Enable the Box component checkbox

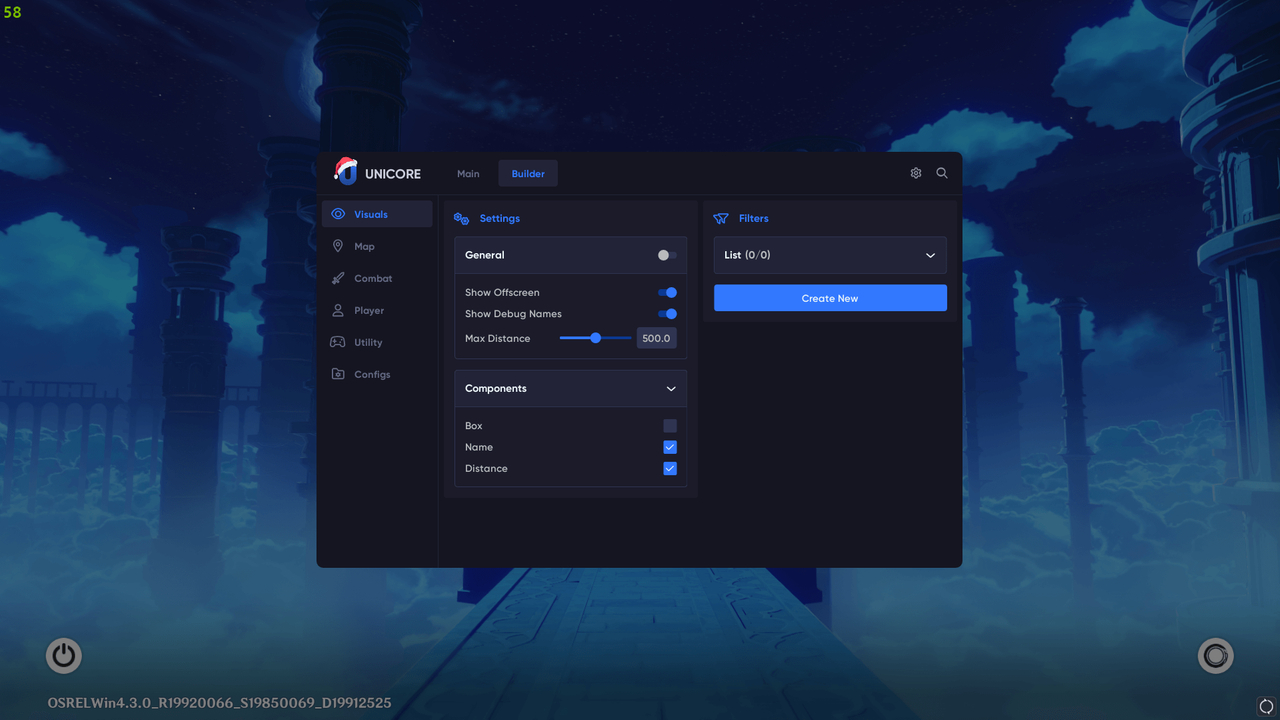[x=669, y=425]
